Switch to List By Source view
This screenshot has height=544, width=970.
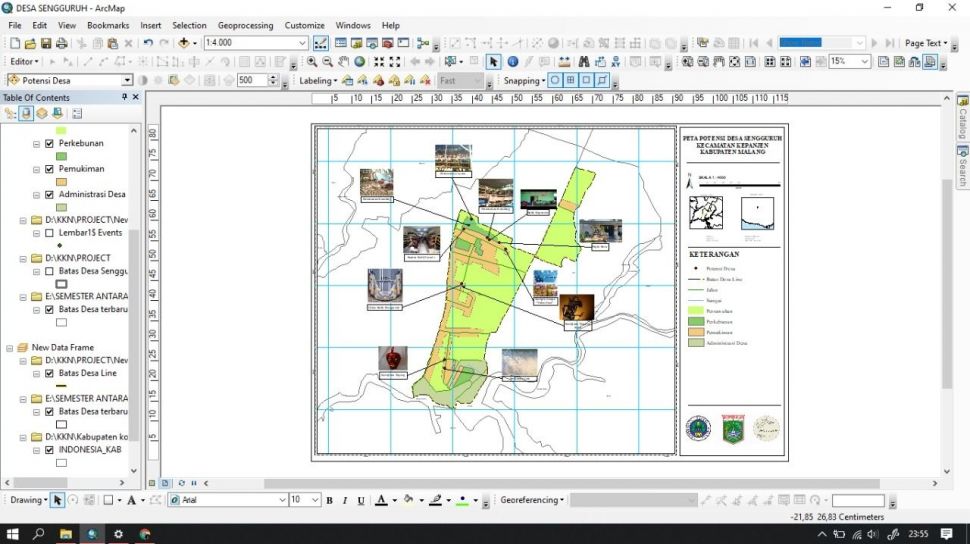(x=26, y=114)
